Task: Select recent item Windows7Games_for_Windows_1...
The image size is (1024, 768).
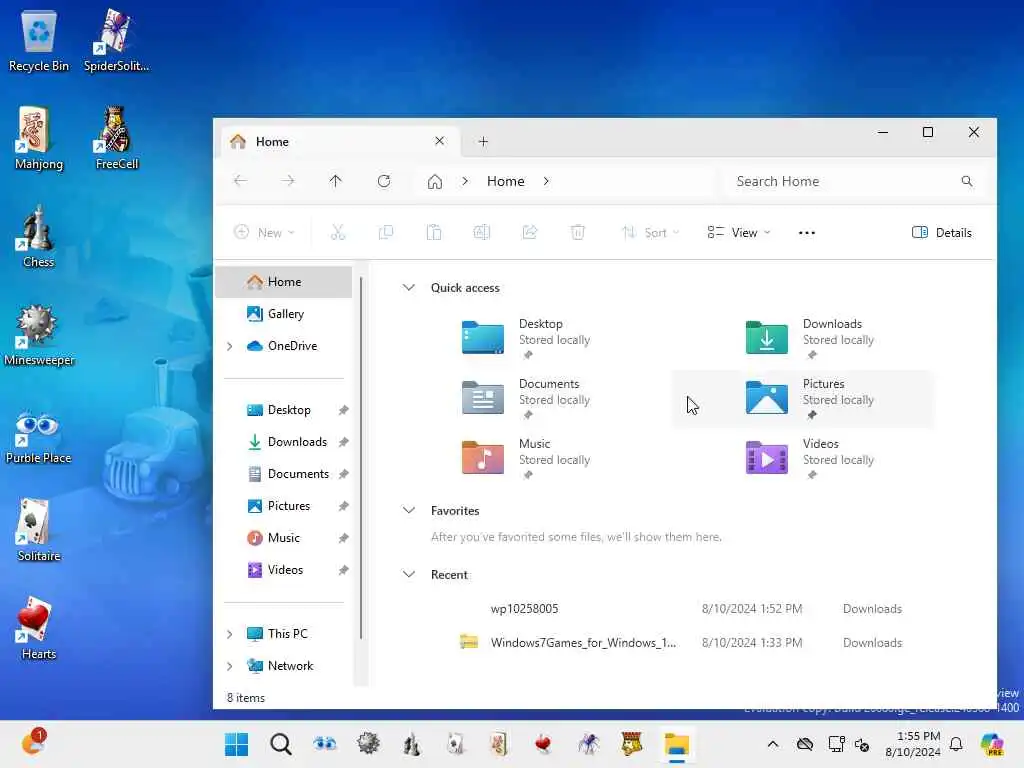Action: pos(679,643)
